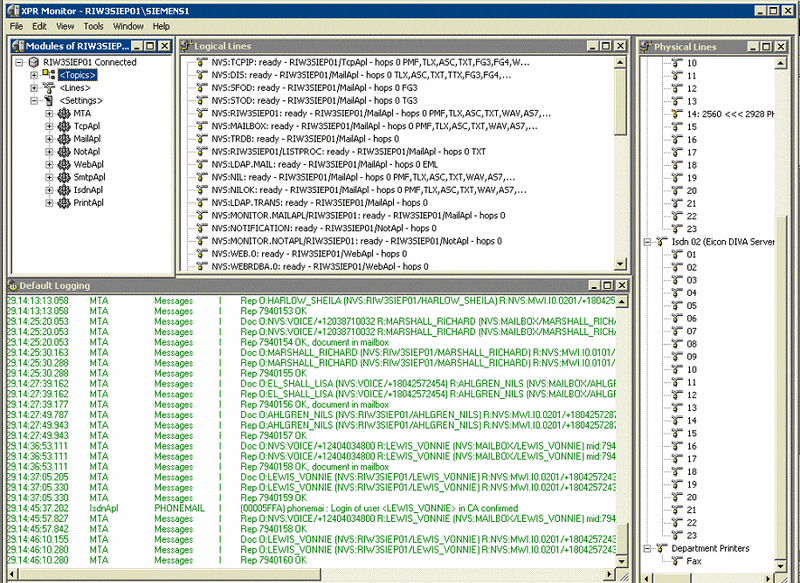Click the IsdnApl module gear icon
The width and height of the screenshot is (800, 583).
(64, 190)
